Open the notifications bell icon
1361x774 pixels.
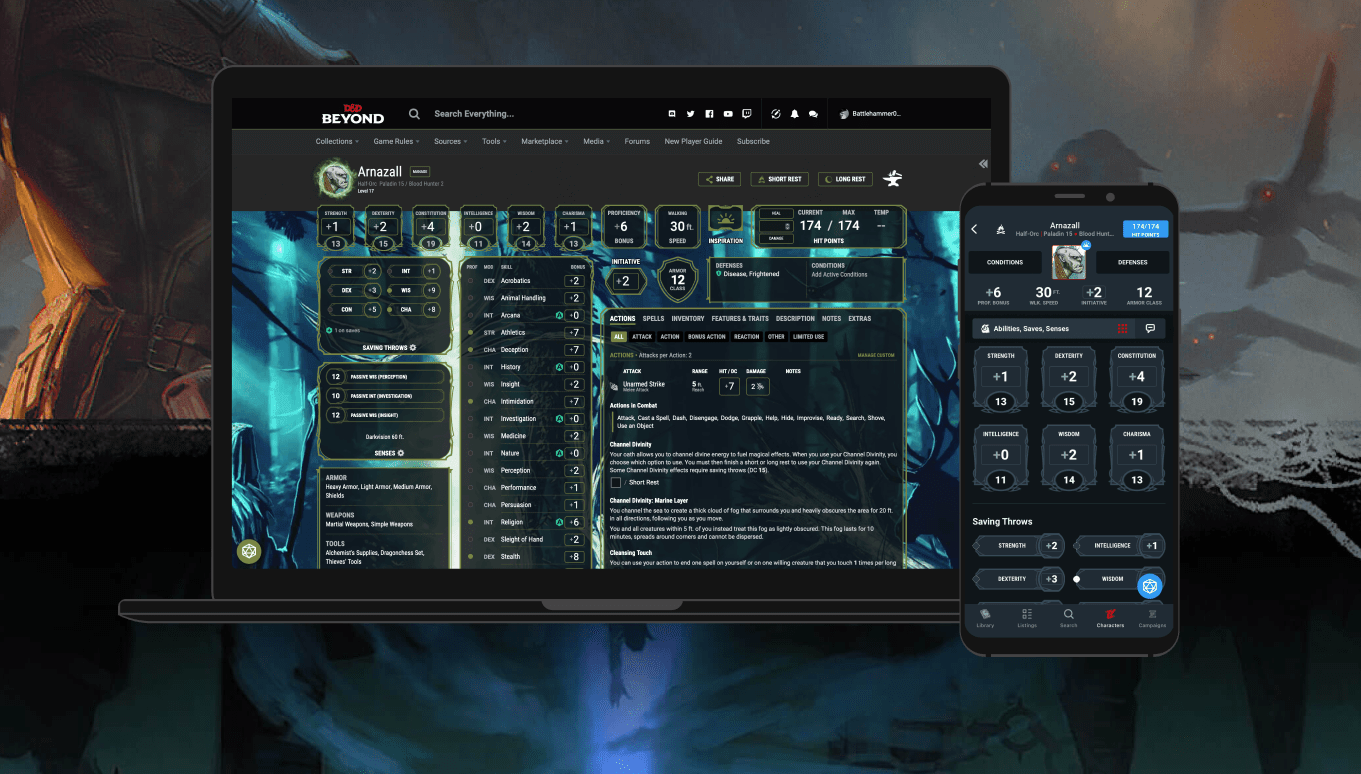pos(794,114)
